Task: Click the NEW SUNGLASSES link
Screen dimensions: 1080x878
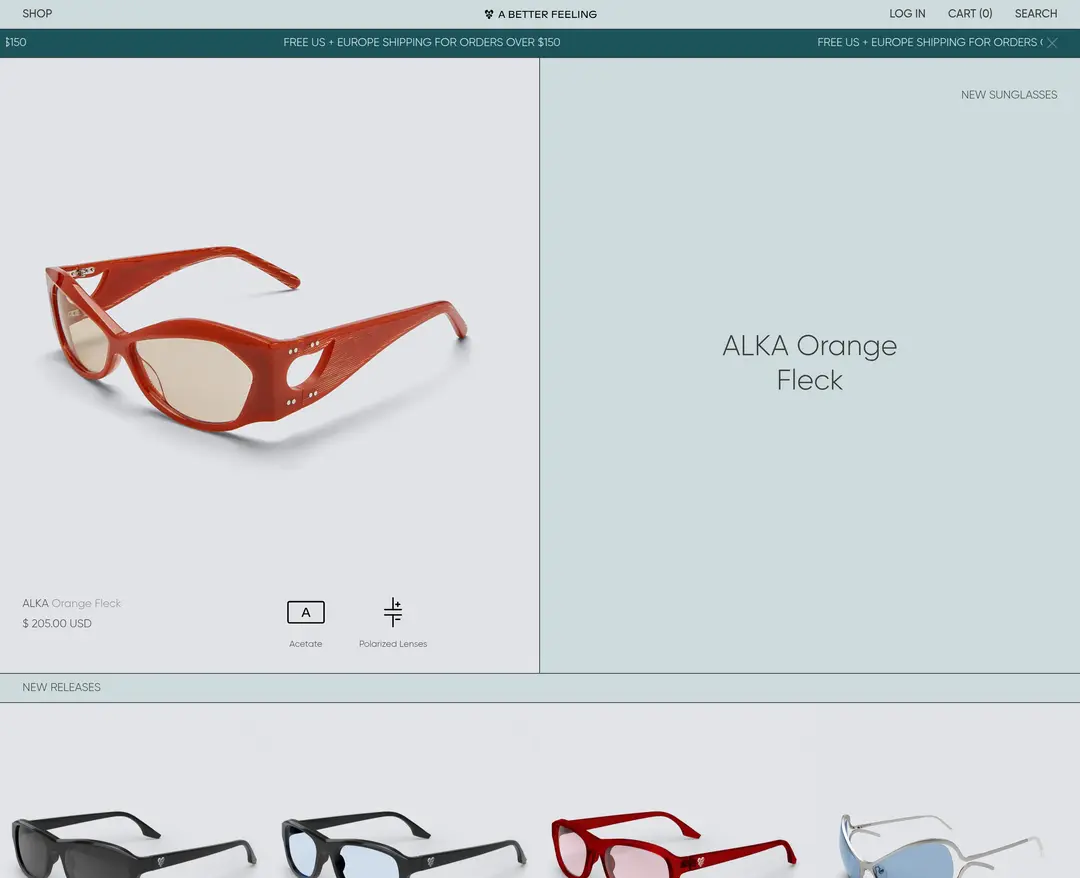Action: (x=1009, y=95)
